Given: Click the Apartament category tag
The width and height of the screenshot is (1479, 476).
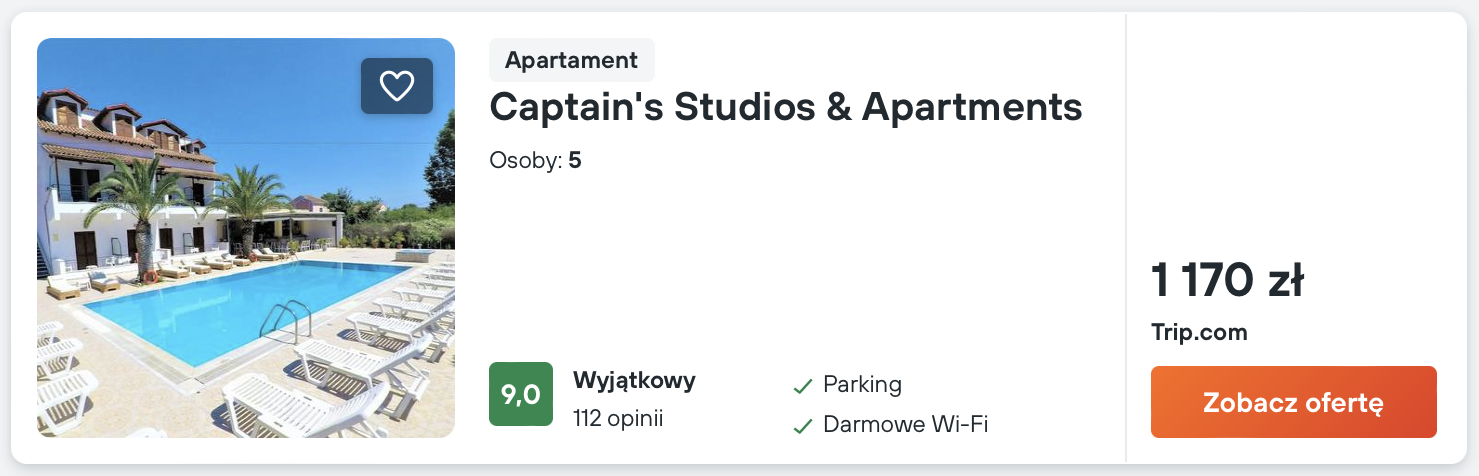Looking at the screenshot, I should point(571,60).
